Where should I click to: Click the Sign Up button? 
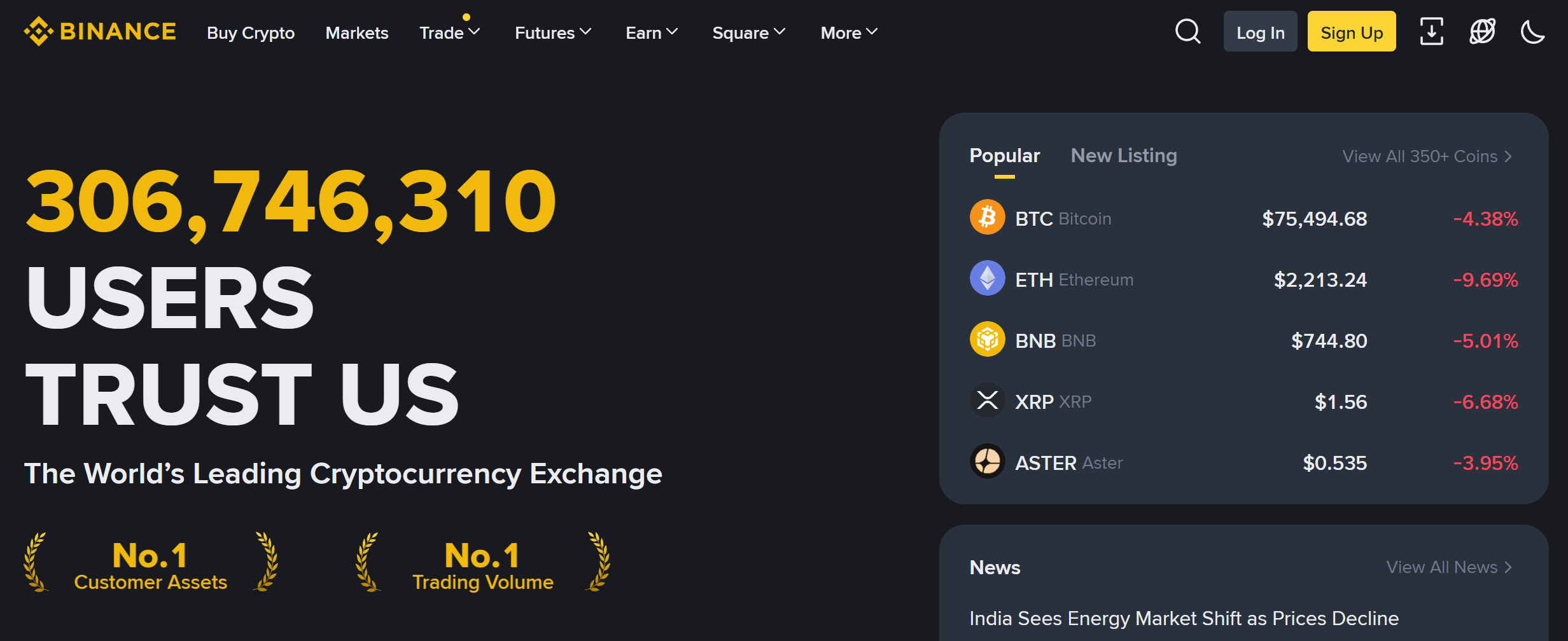coord(1351,31)
